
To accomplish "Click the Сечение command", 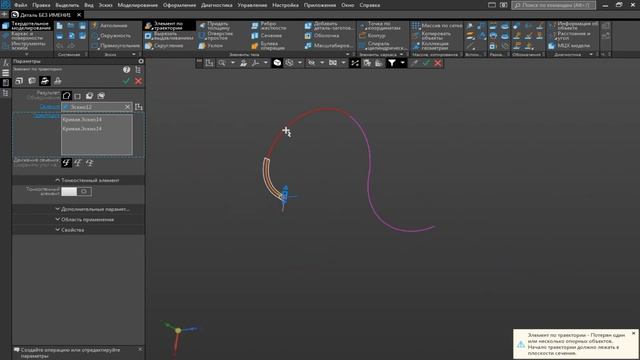I will (267, 36).
